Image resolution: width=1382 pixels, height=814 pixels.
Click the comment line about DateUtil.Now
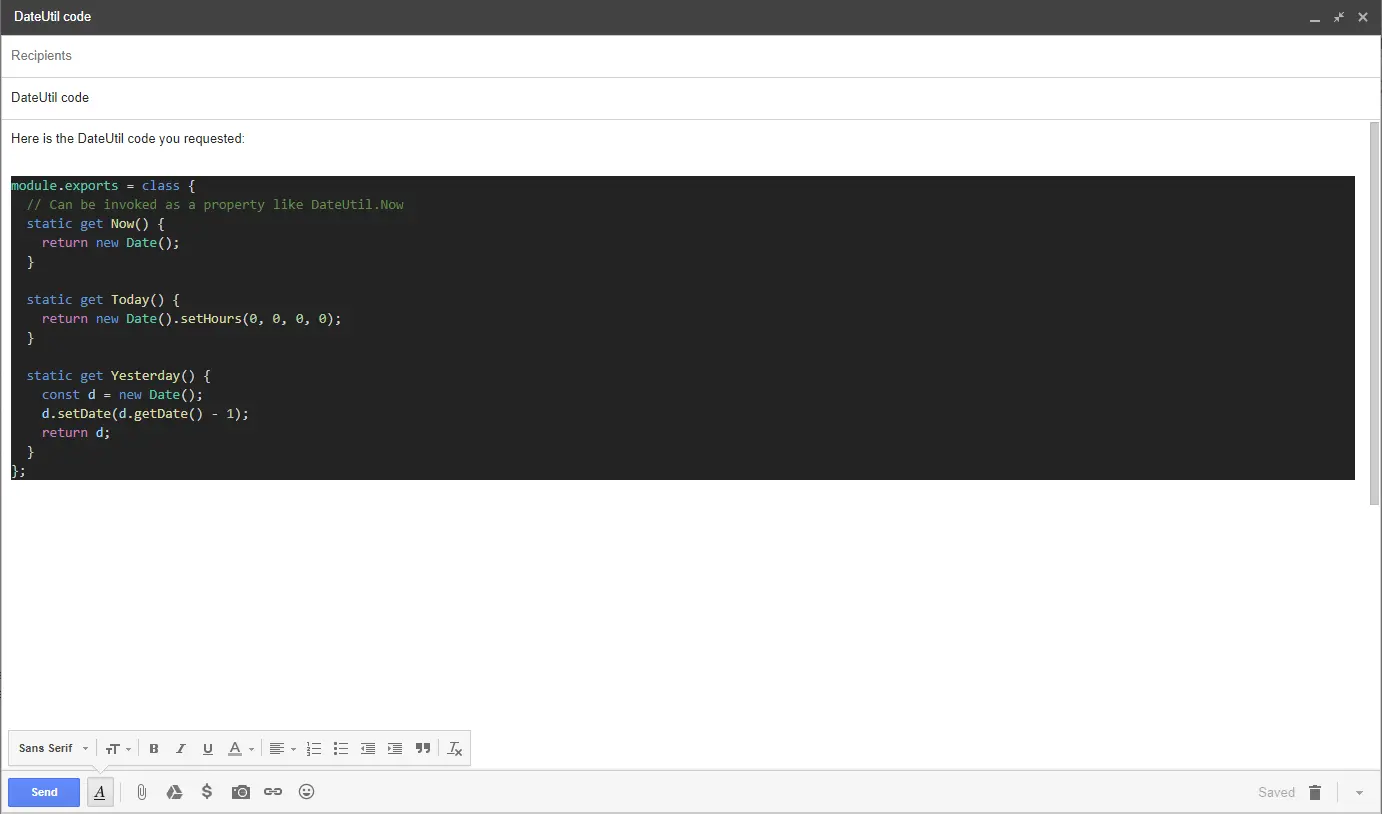[x=215, y=205]
